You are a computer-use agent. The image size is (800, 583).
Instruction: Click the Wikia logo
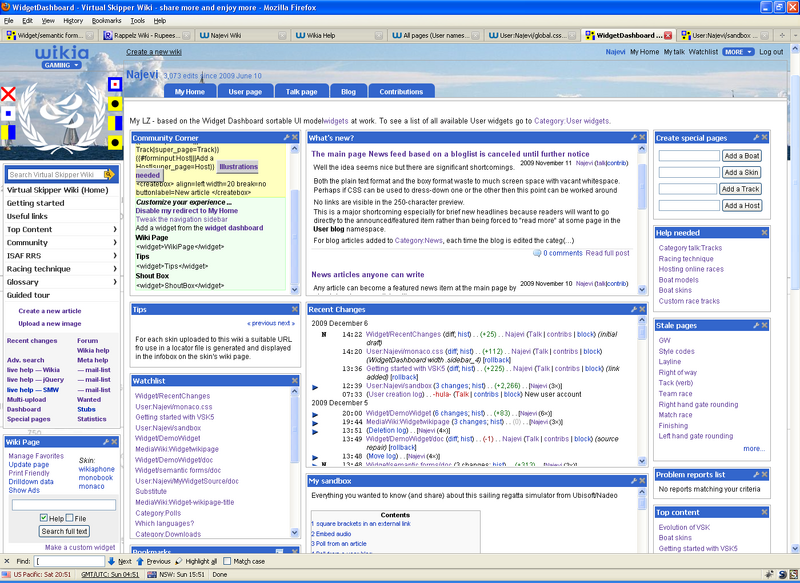click(x=62, y=53)
